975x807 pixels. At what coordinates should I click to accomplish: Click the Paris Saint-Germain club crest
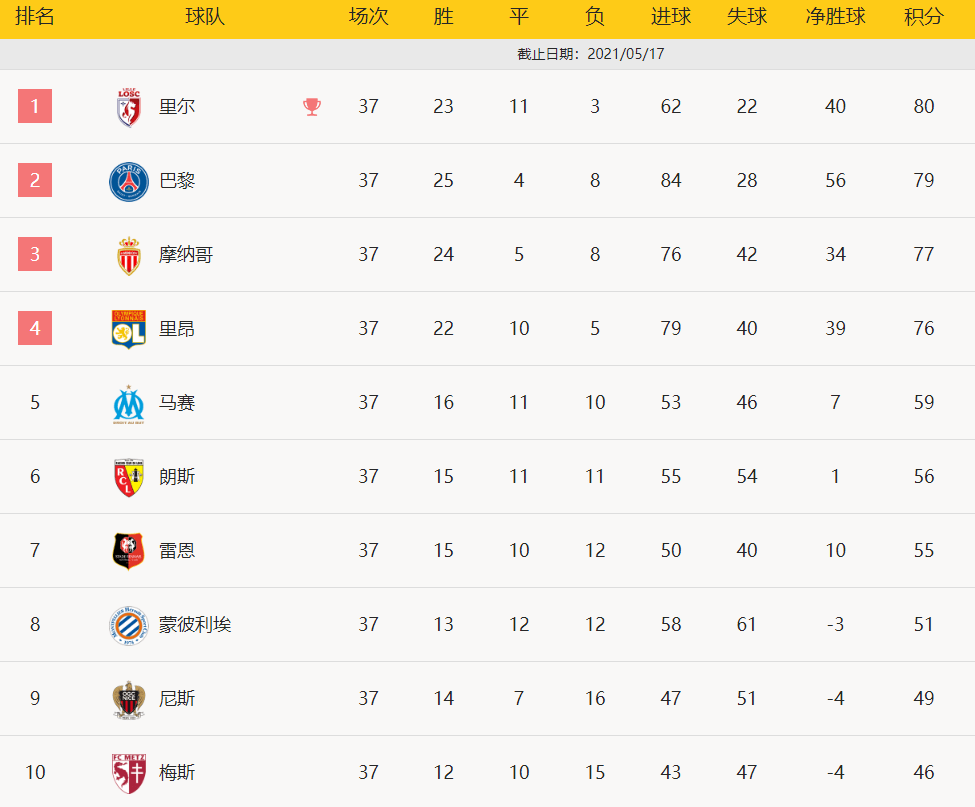tap(128, 181)
